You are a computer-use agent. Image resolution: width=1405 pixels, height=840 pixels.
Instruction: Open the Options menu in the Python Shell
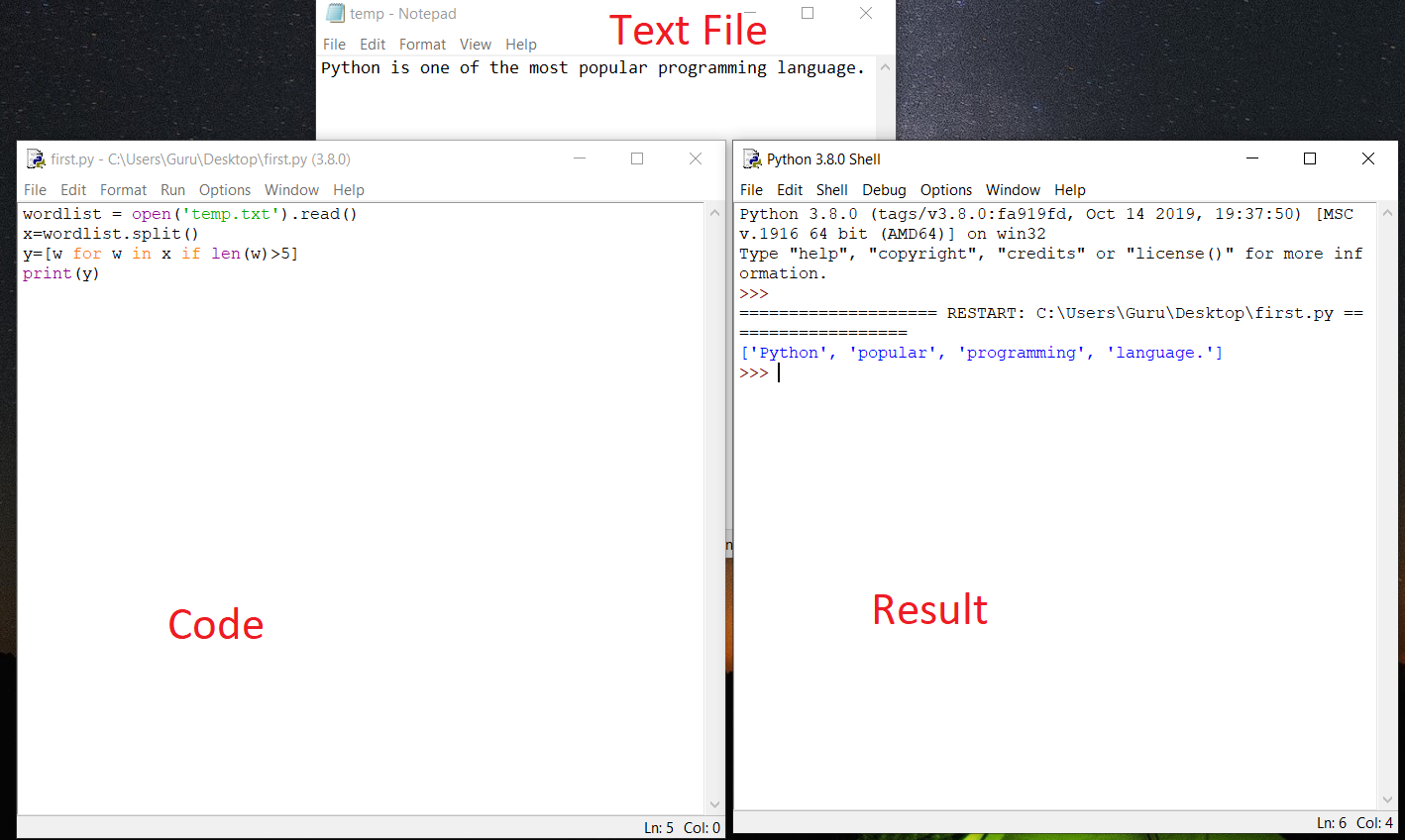946,190
